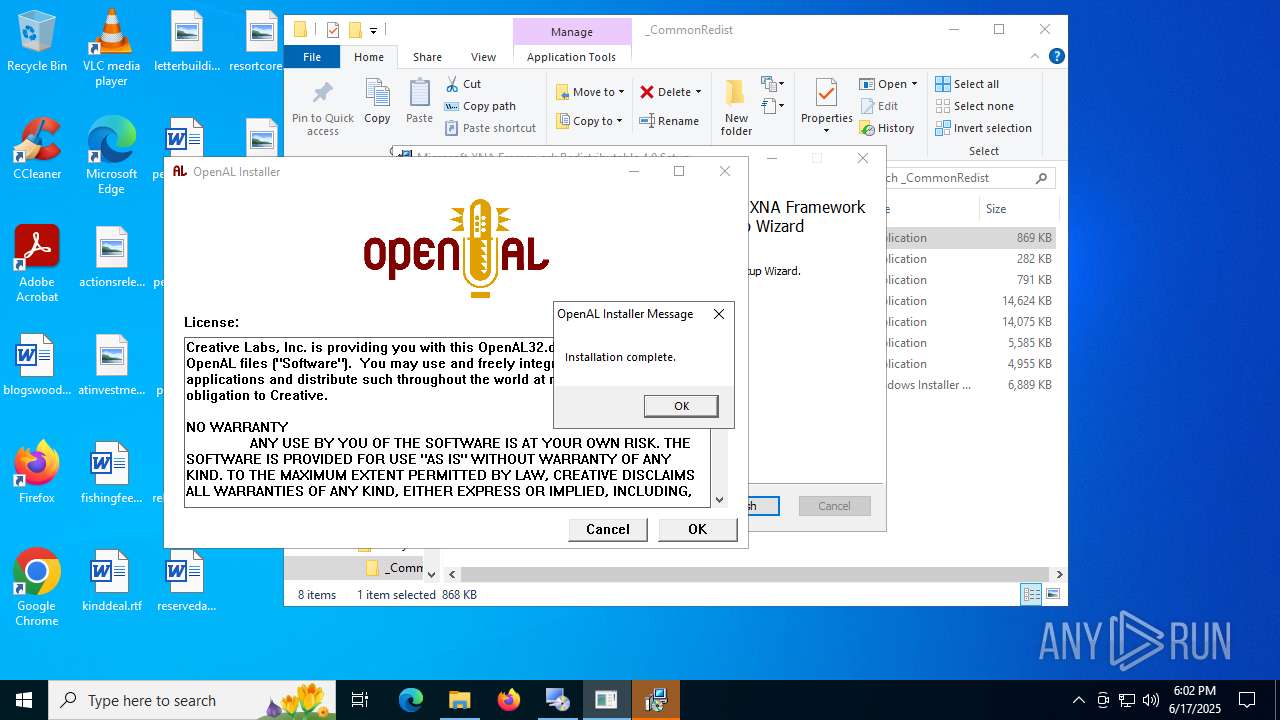Select the kinddeal.rtf desktop file

click(111, 580)
